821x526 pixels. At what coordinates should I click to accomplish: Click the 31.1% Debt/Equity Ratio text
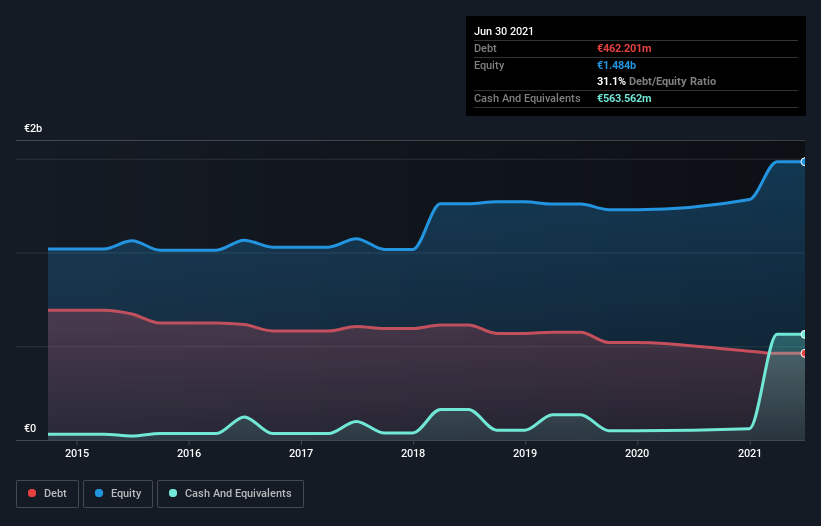(x=657, y=81)
